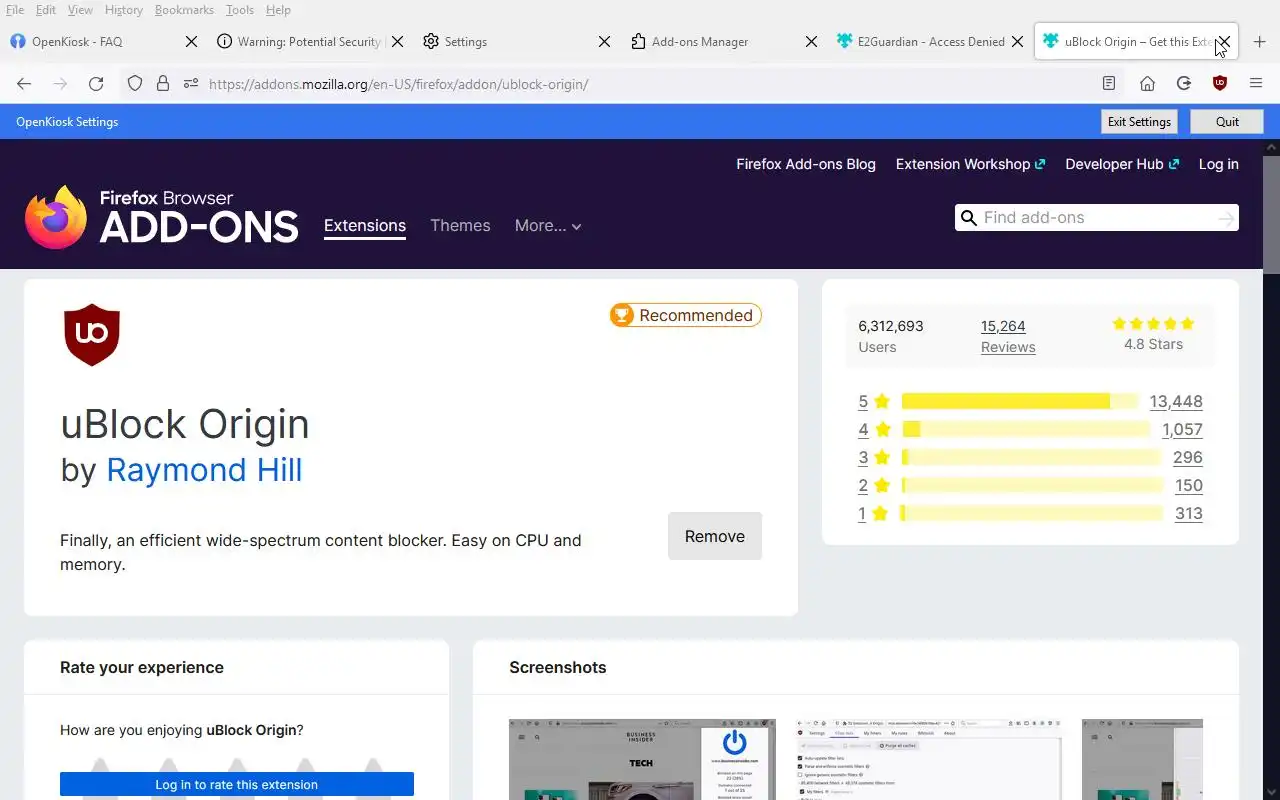Click the Grammarly G toolbar icon
The height and width of the screenshot is (800, 1280).
(1183, 84)
